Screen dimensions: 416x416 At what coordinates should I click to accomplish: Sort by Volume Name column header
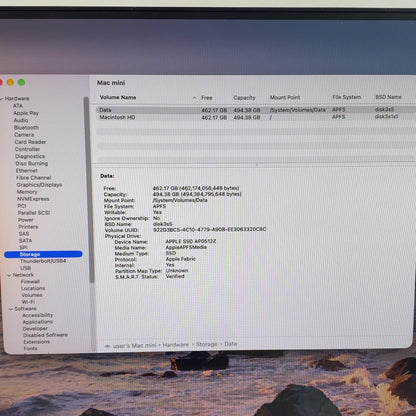pyautogui.click(x=118, y=97)
